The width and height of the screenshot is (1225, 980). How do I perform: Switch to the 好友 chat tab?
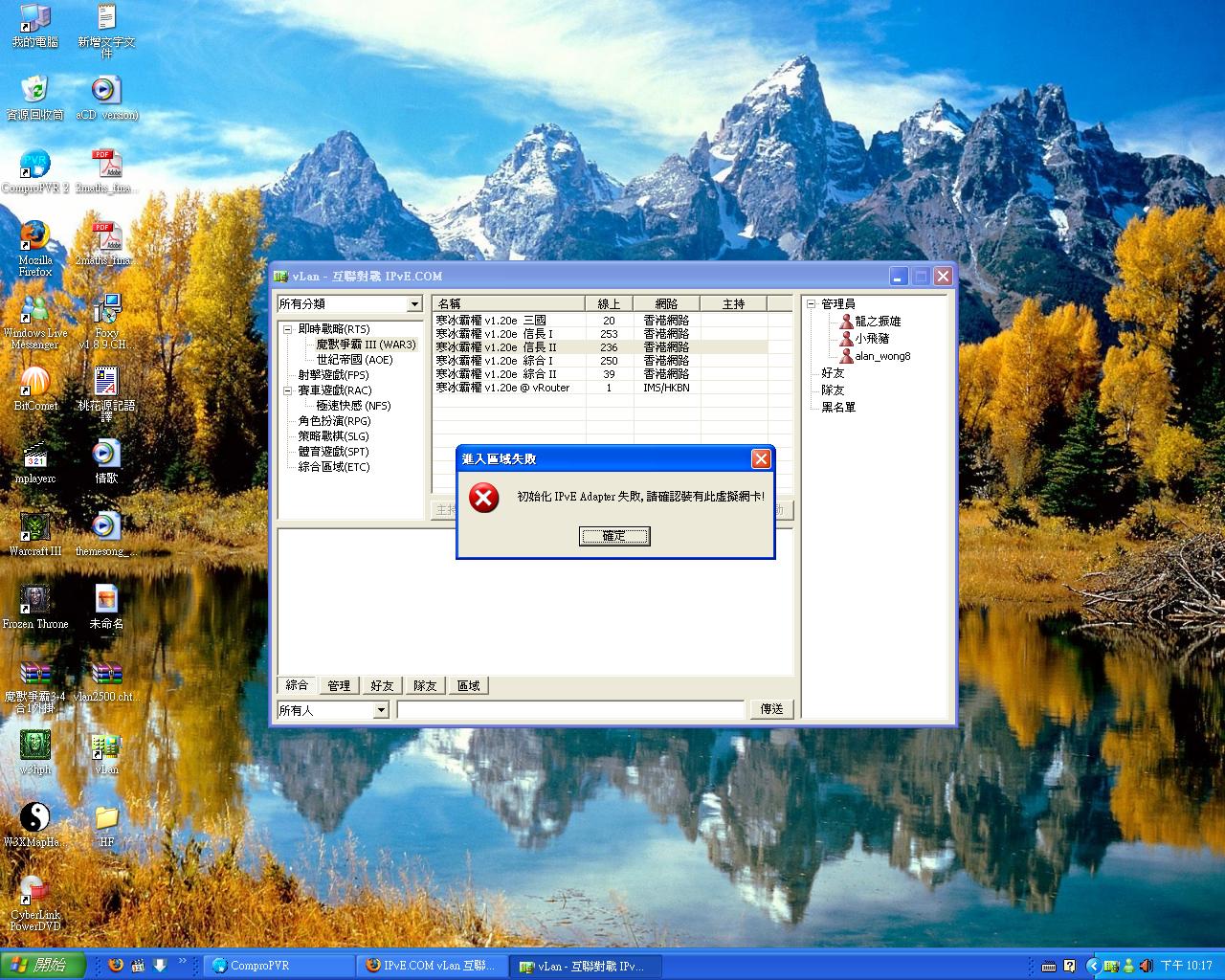(x=382, y=686)
